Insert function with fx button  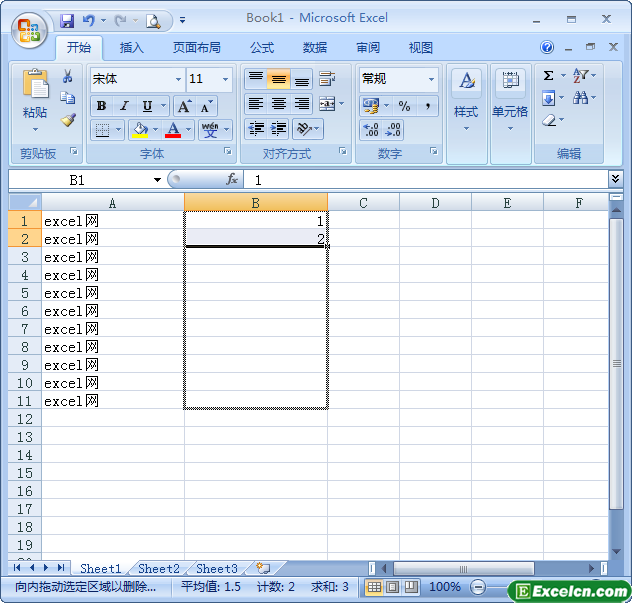click(x=232, y=179)
